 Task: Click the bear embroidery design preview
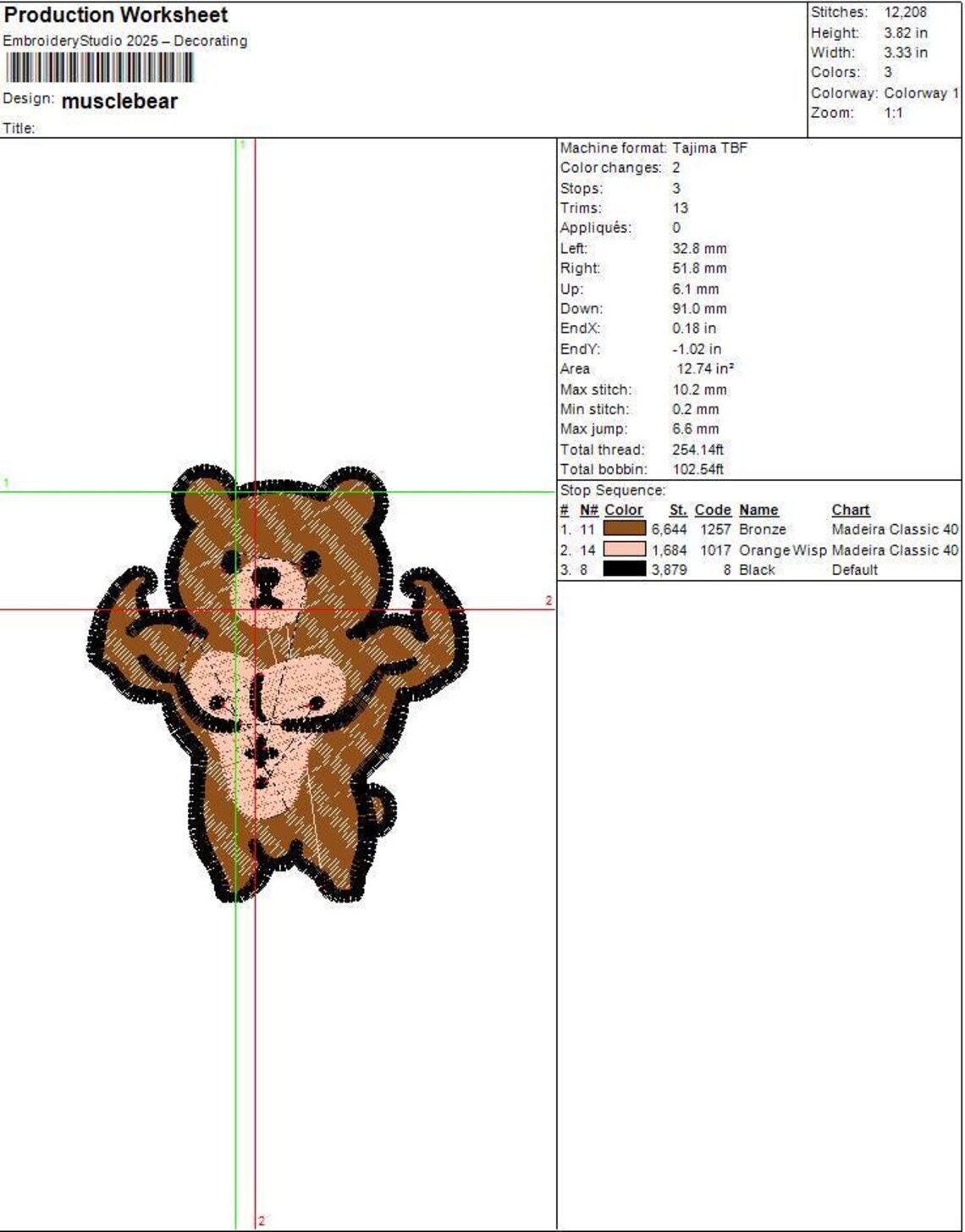tap(278, 683)
